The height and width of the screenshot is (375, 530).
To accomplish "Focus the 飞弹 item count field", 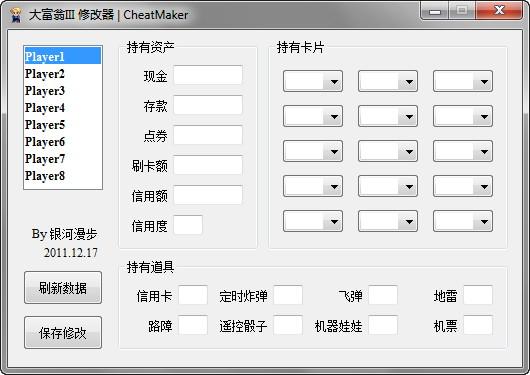I will 383,295.
